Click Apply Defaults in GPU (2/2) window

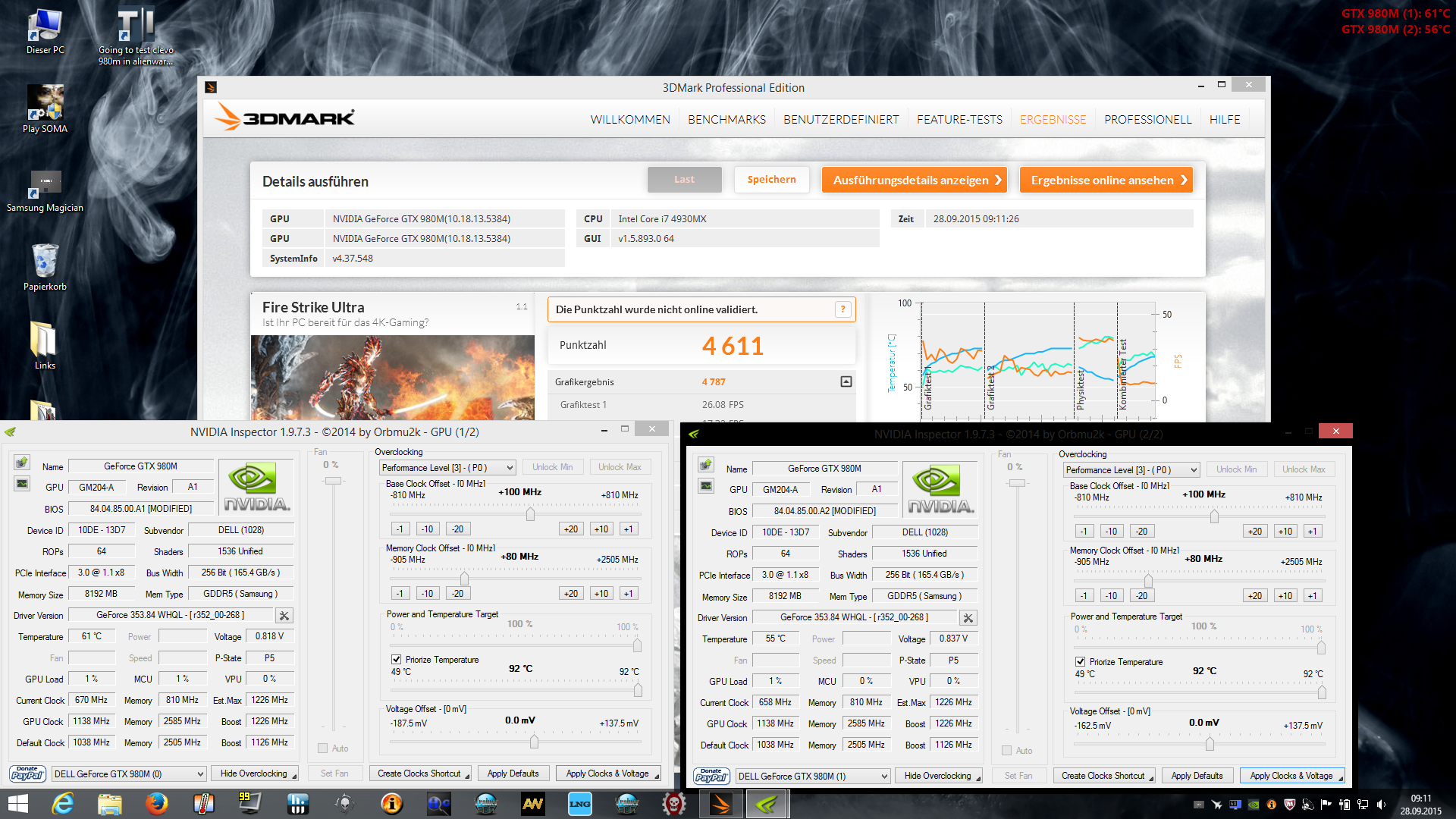coord(1197,777)
